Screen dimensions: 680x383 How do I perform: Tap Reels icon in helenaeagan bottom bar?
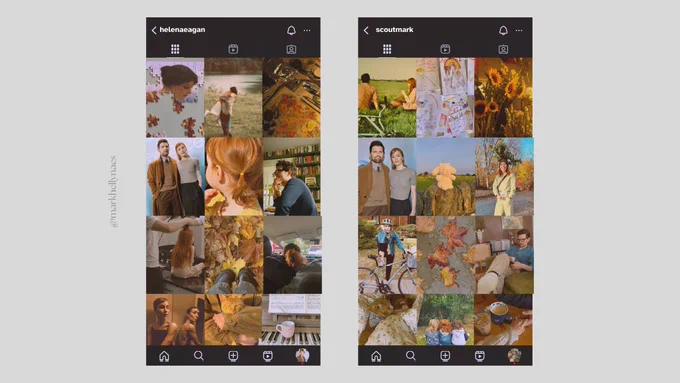pos(268,356)
